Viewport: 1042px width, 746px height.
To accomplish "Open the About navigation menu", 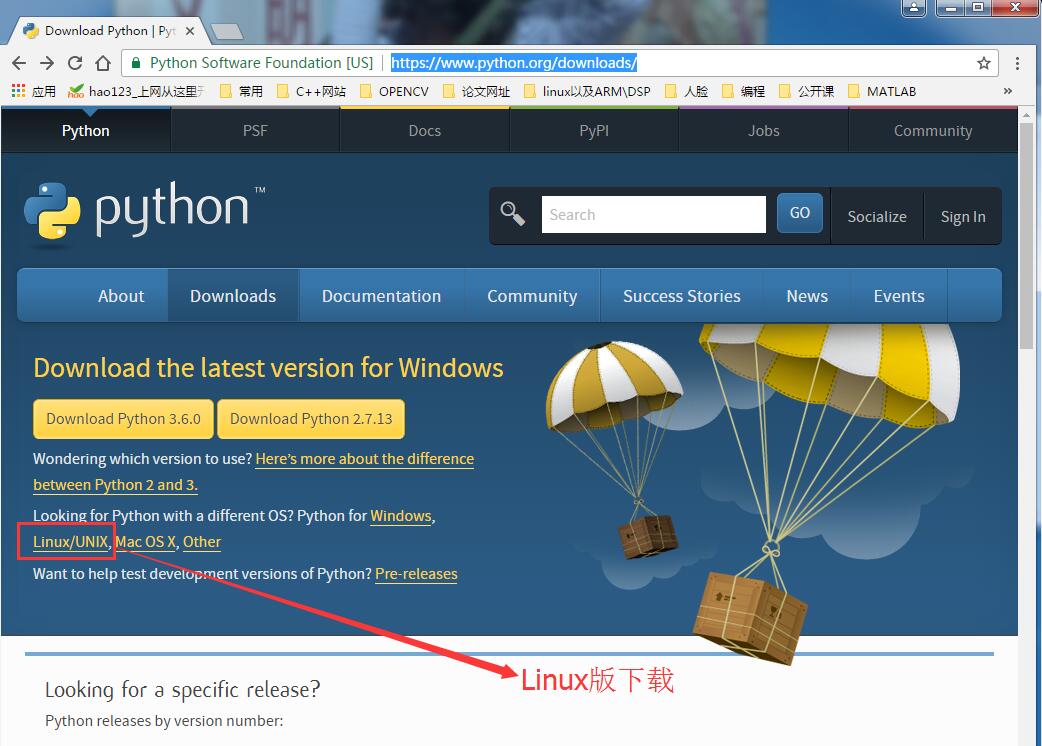I will pyautogui.click(x=121, y=296).
